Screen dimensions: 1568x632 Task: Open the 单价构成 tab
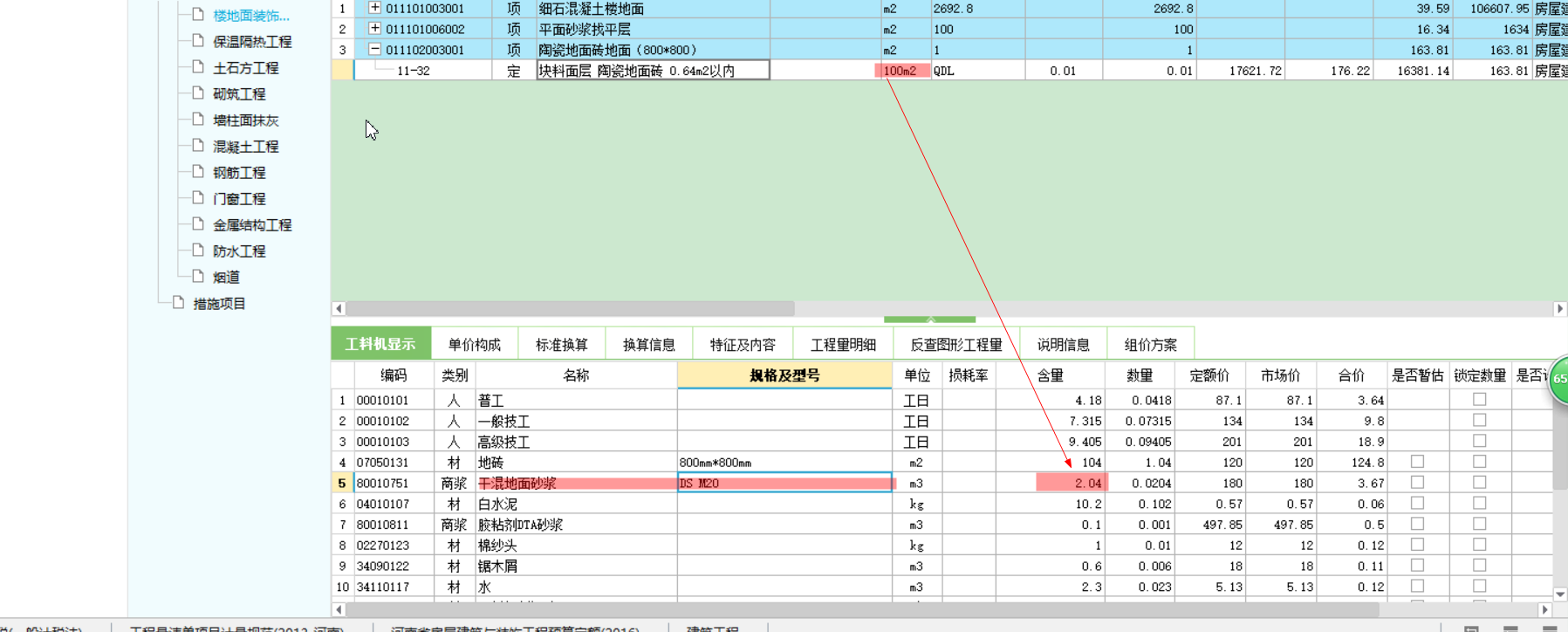click(x=474, y=344)
